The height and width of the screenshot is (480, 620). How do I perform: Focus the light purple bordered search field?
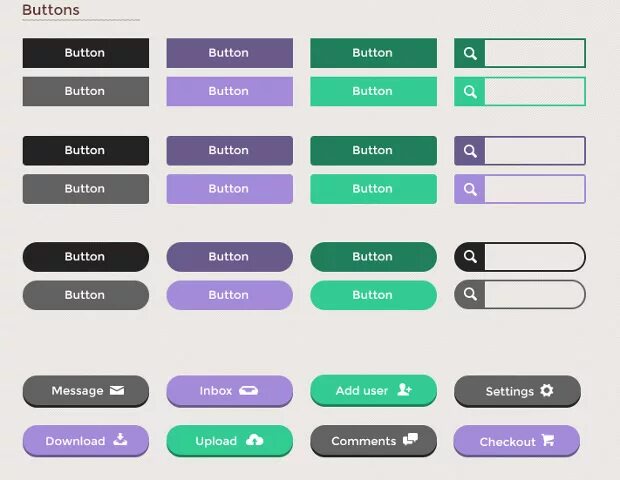[x=534, y=189]
